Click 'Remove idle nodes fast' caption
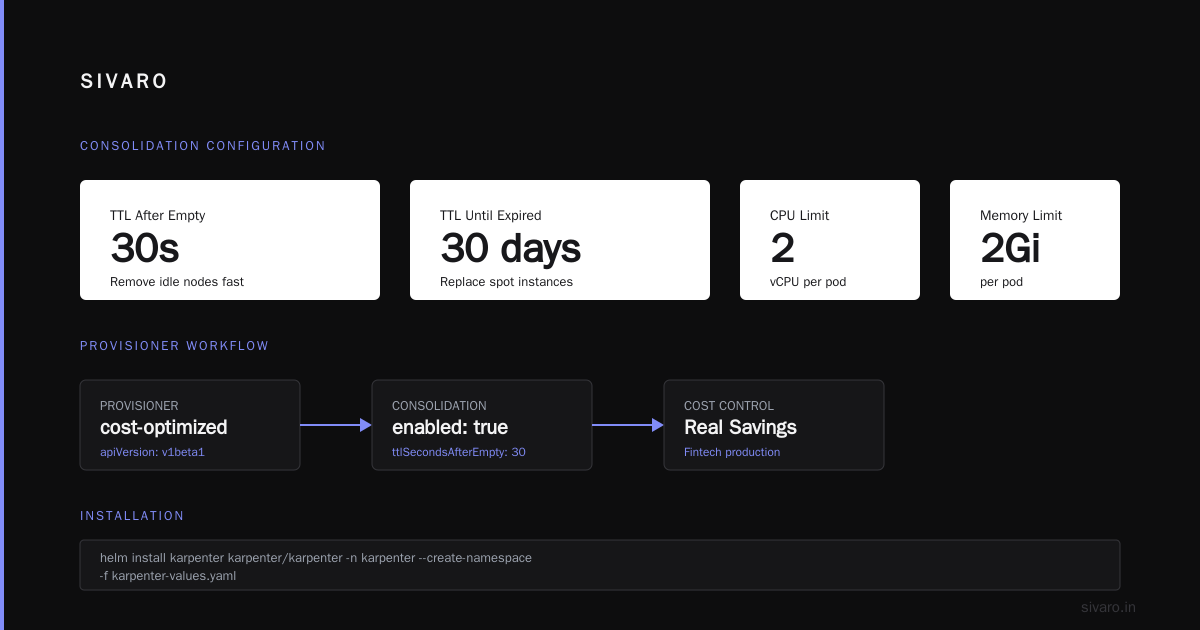Screen dimensions: 1200x630 click(177, 282)
